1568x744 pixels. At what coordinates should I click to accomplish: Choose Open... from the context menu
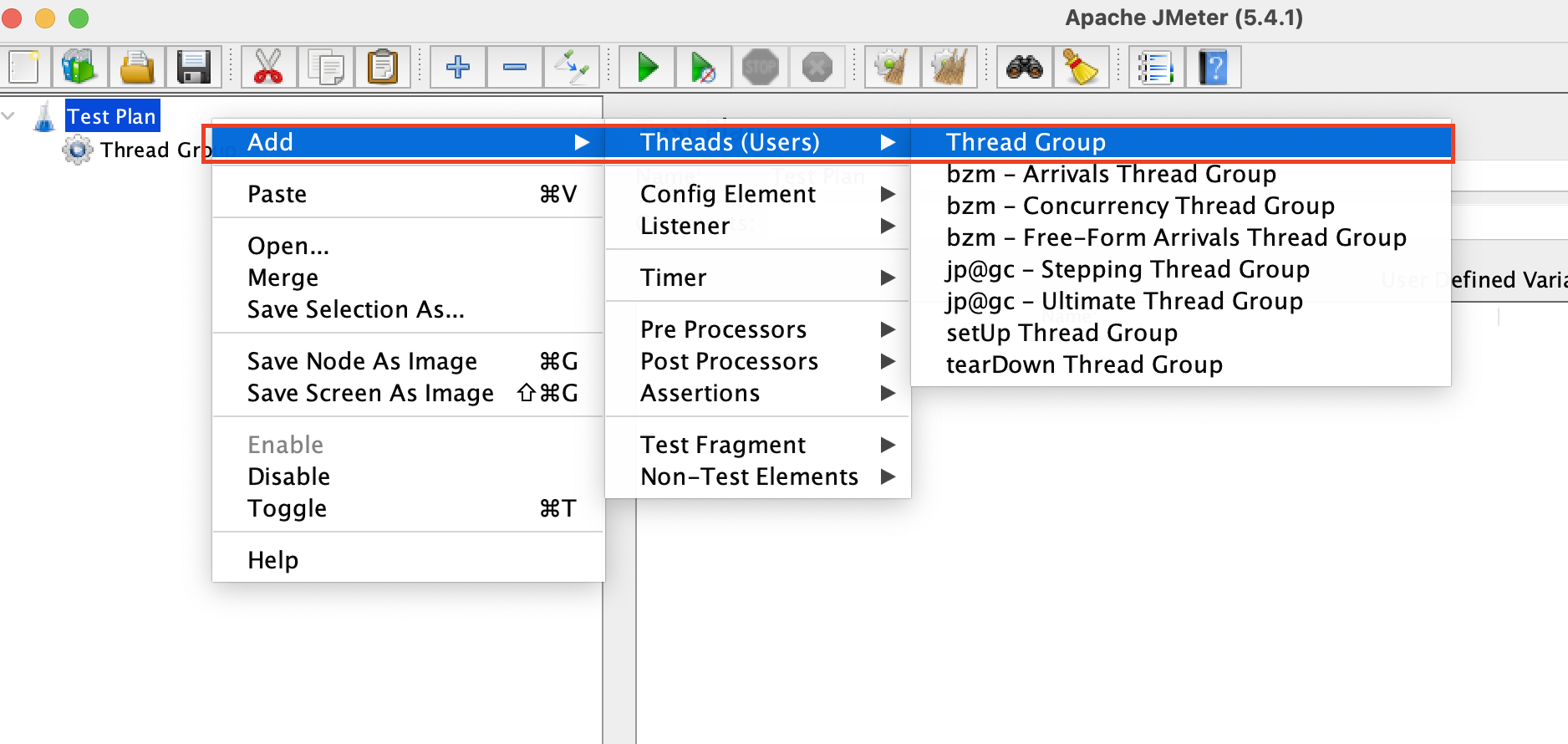pyautogui.click(x=409, y=246)
